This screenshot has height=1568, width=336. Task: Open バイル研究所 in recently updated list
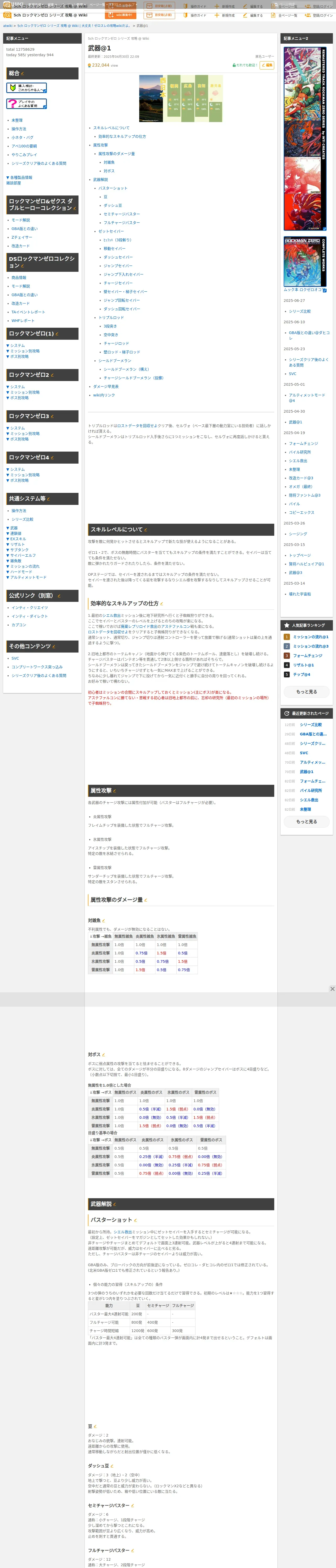point(311,791)
